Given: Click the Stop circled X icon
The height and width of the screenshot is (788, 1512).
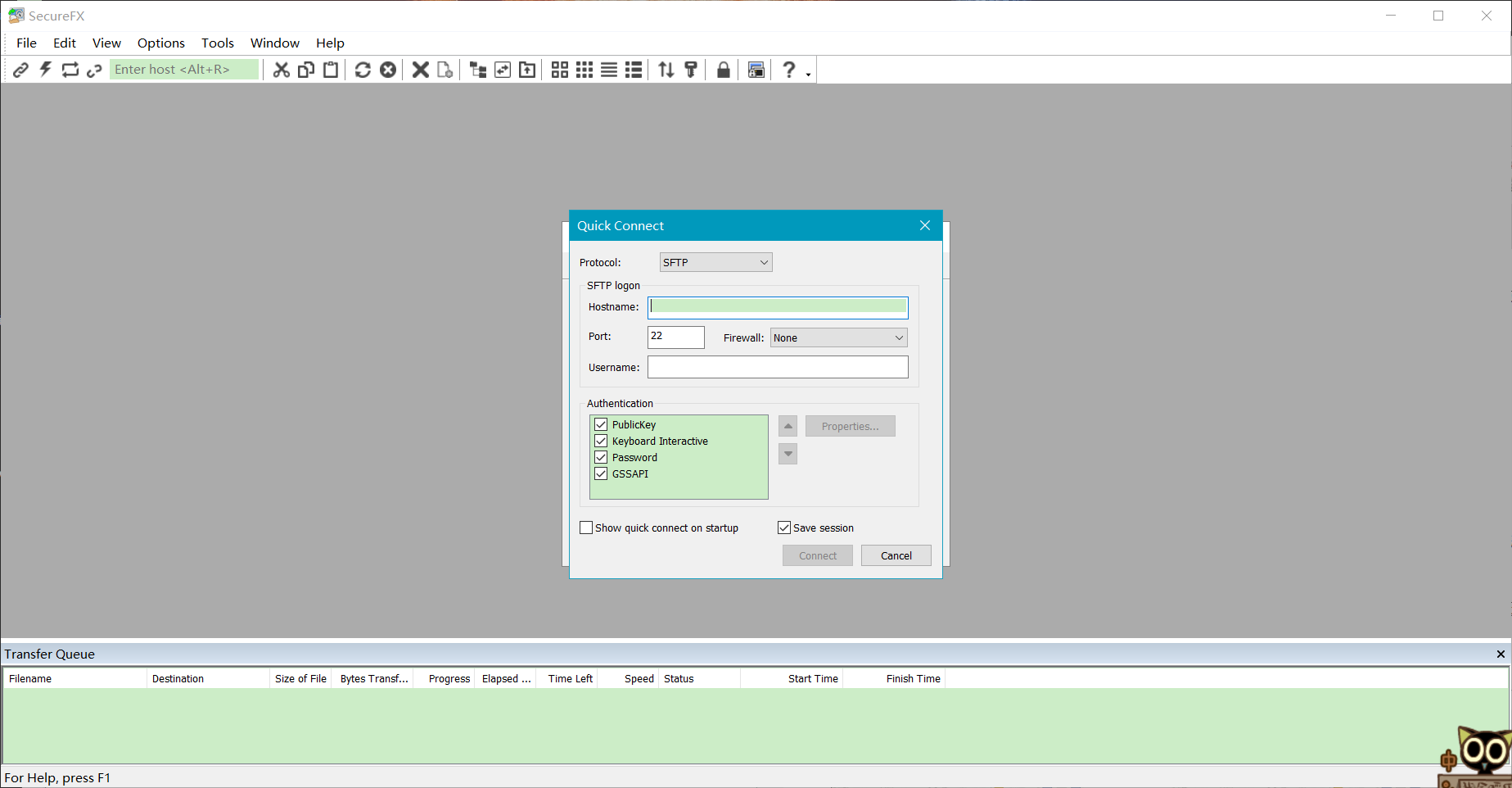Looking at the screenshot, I should coord(388,70).
